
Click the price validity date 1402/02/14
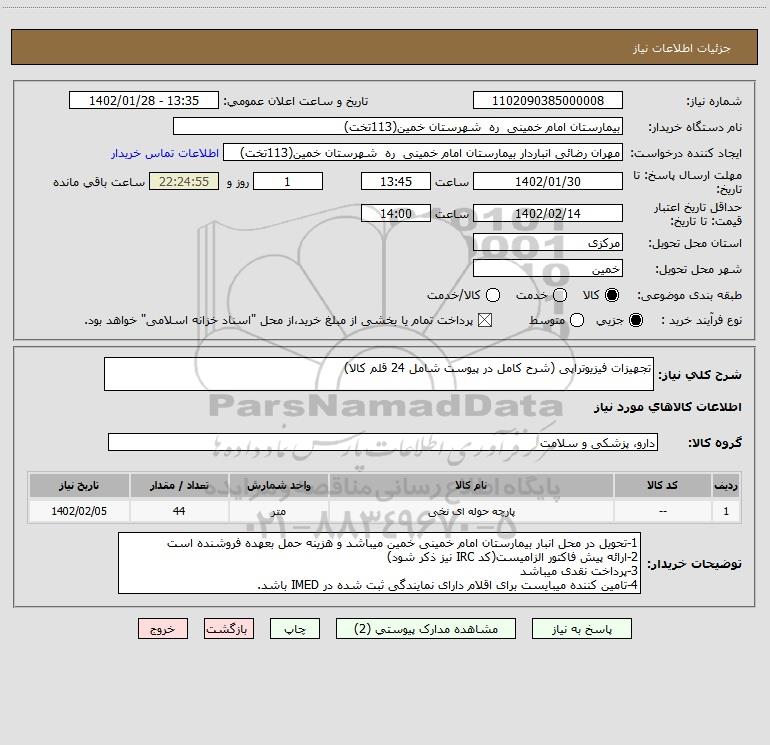point(548,213)
